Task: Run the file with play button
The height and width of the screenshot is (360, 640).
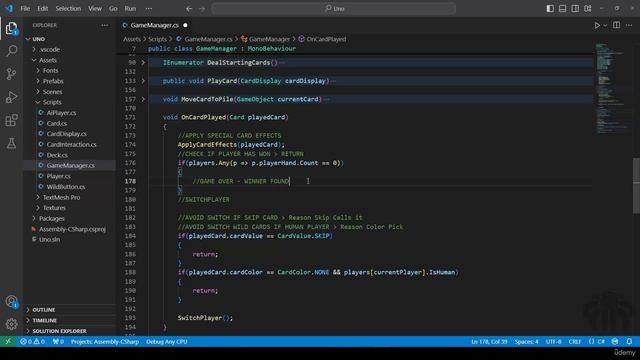Action: pos(597,25)
